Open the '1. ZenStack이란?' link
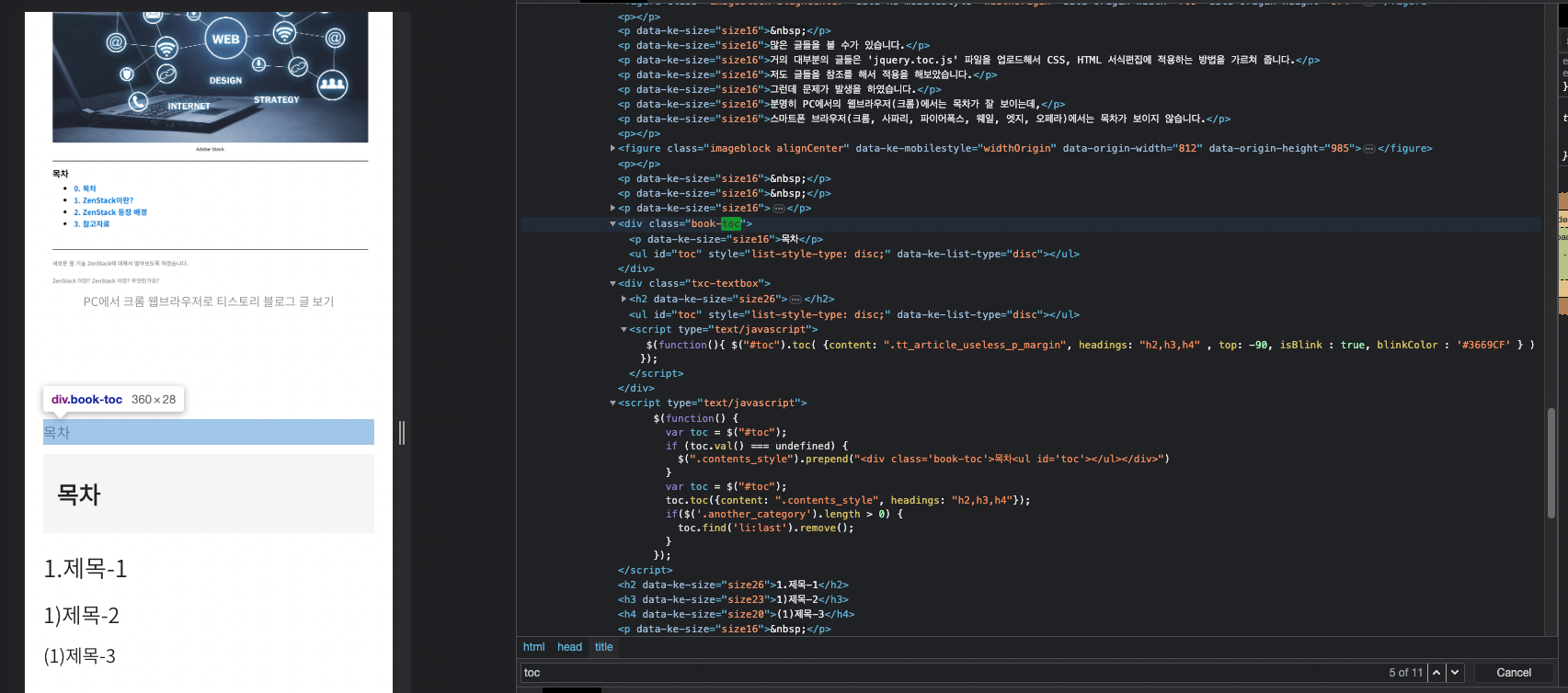 [x=103, y=200]
